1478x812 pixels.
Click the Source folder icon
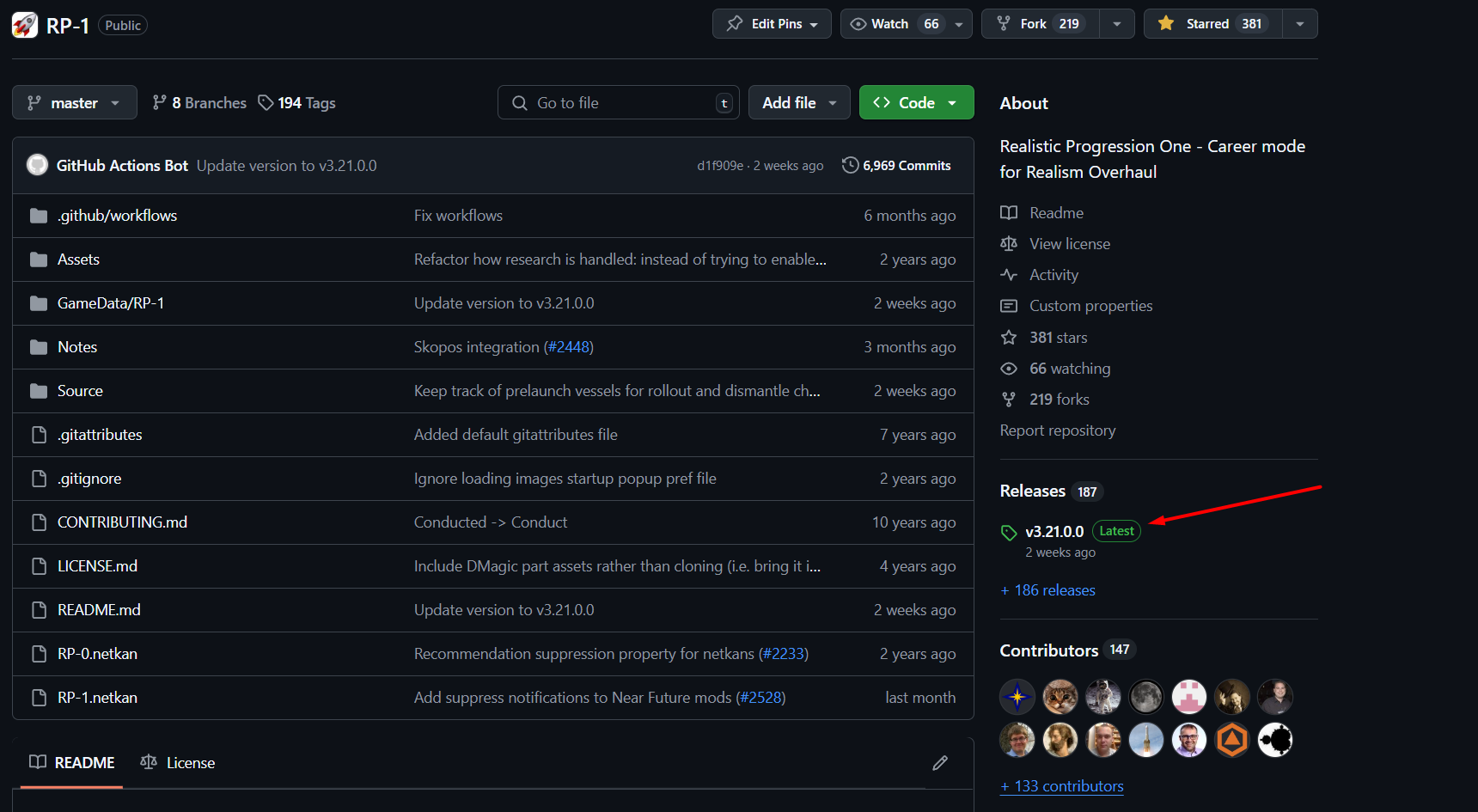(x=38, y=391)
